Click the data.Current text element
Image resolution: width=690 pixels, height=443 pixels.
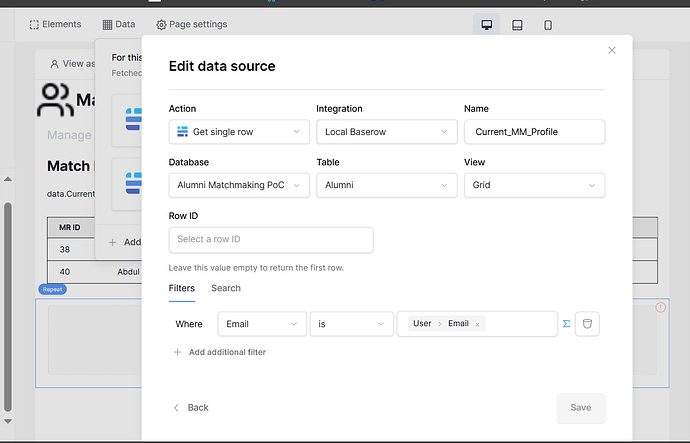(71, 194)
